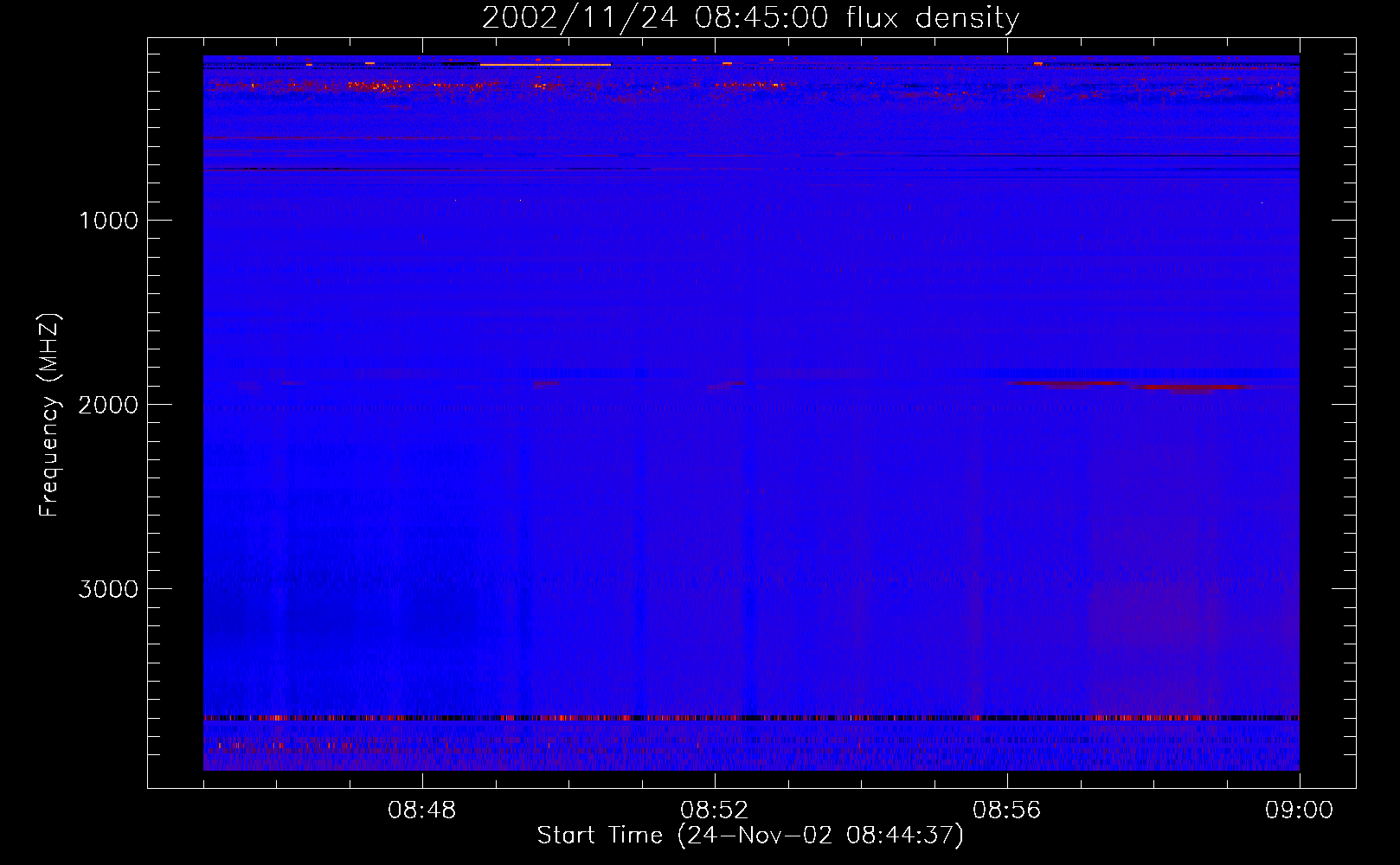The width and height of the screenshot is (1400, 865).
Task: Click the red-black interference band near the bottom of the spectrogram
Action: [751, 718]
